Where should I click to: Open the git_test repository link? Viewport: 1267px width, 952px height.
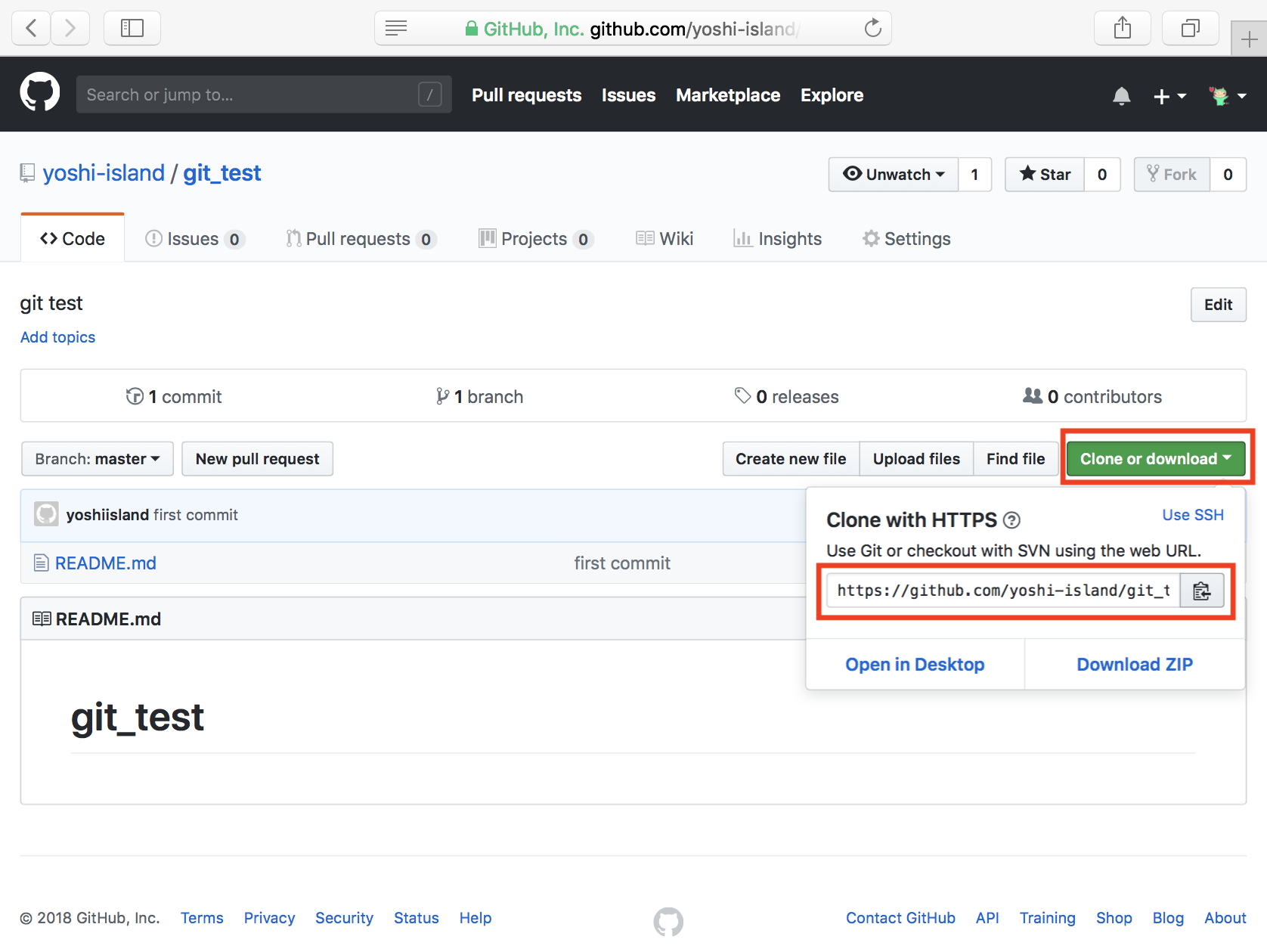tap(222, 173)
